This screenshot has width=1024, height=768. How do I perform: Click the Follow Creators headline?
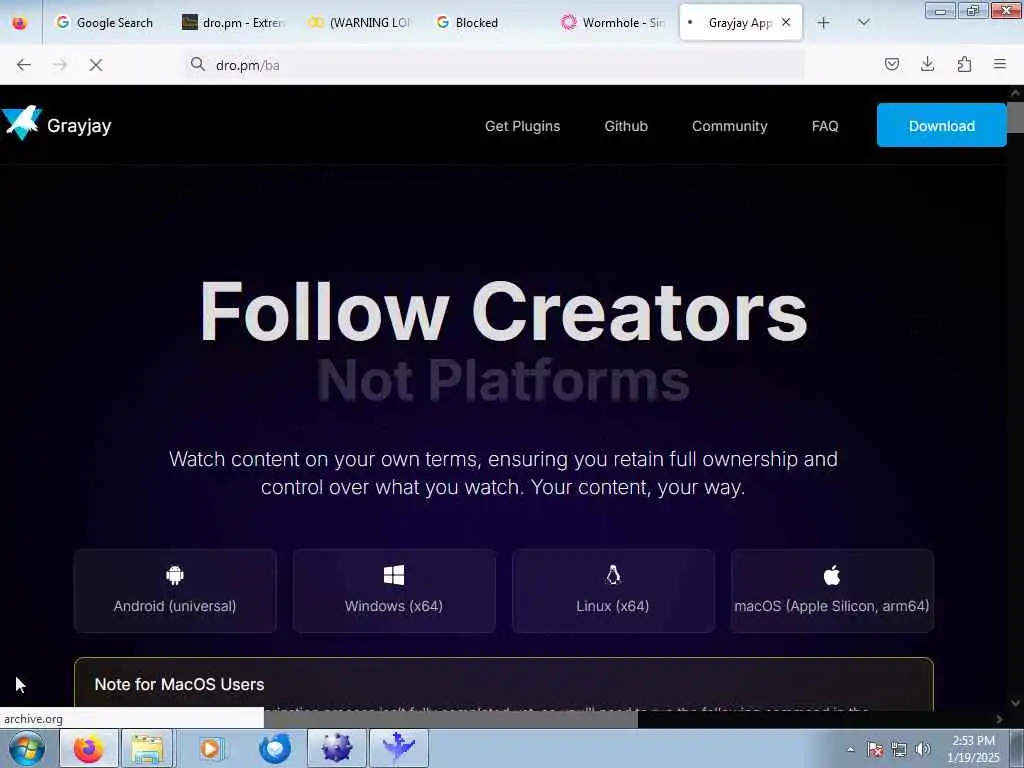click(504, 312)
